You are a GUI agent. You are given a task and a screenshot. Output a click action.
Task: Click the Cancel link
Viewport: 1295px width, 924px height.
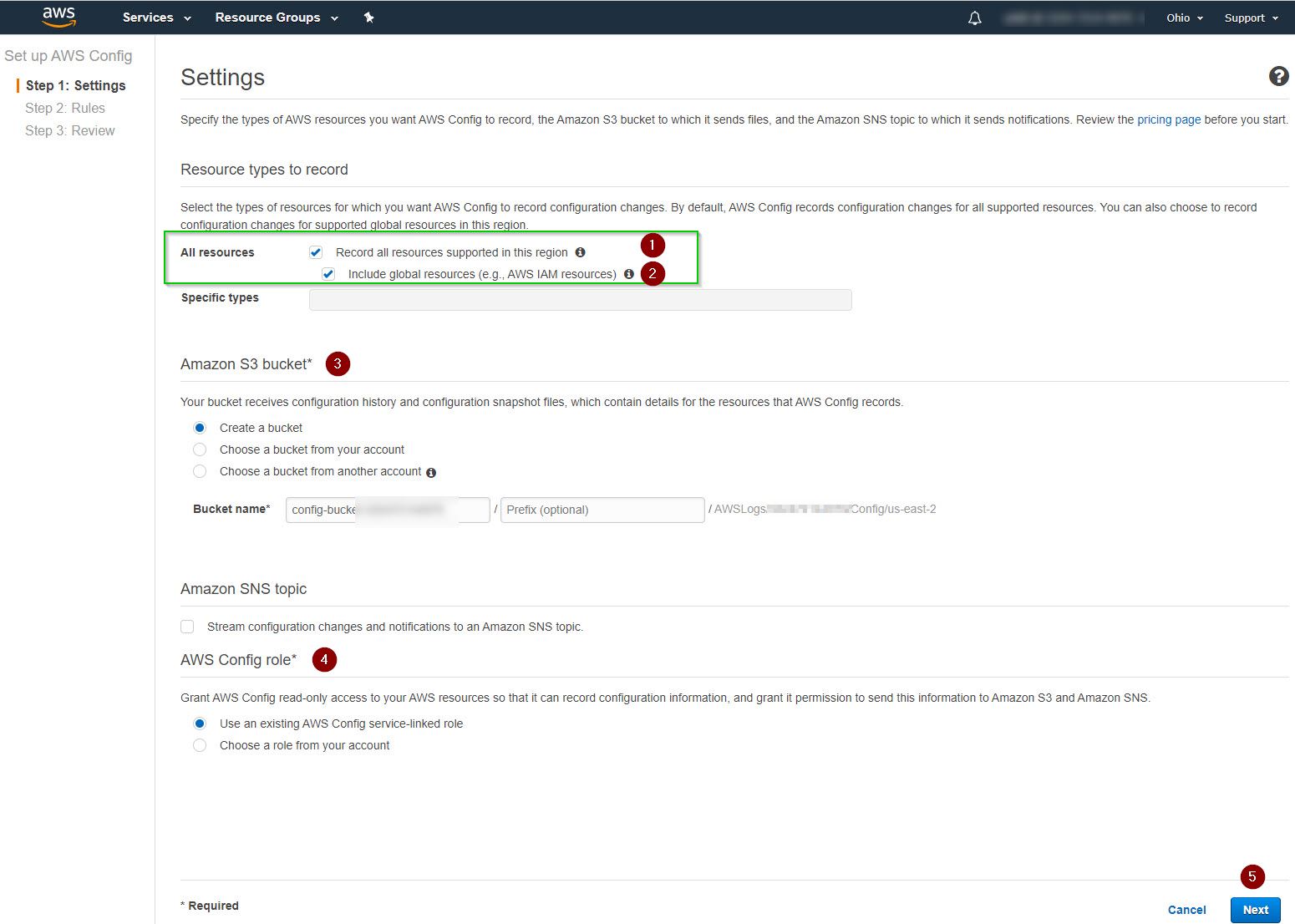(x=1186, y=910)
